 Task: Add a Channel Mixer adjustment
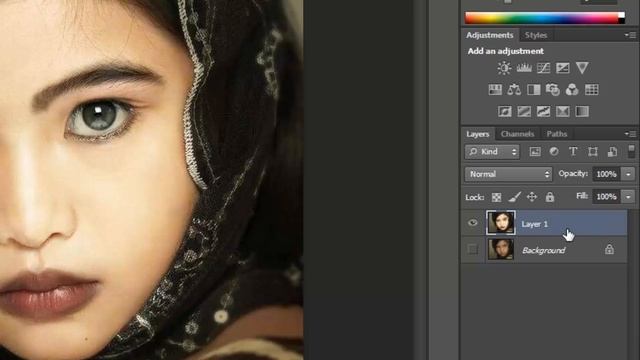(x=572, y=90)
